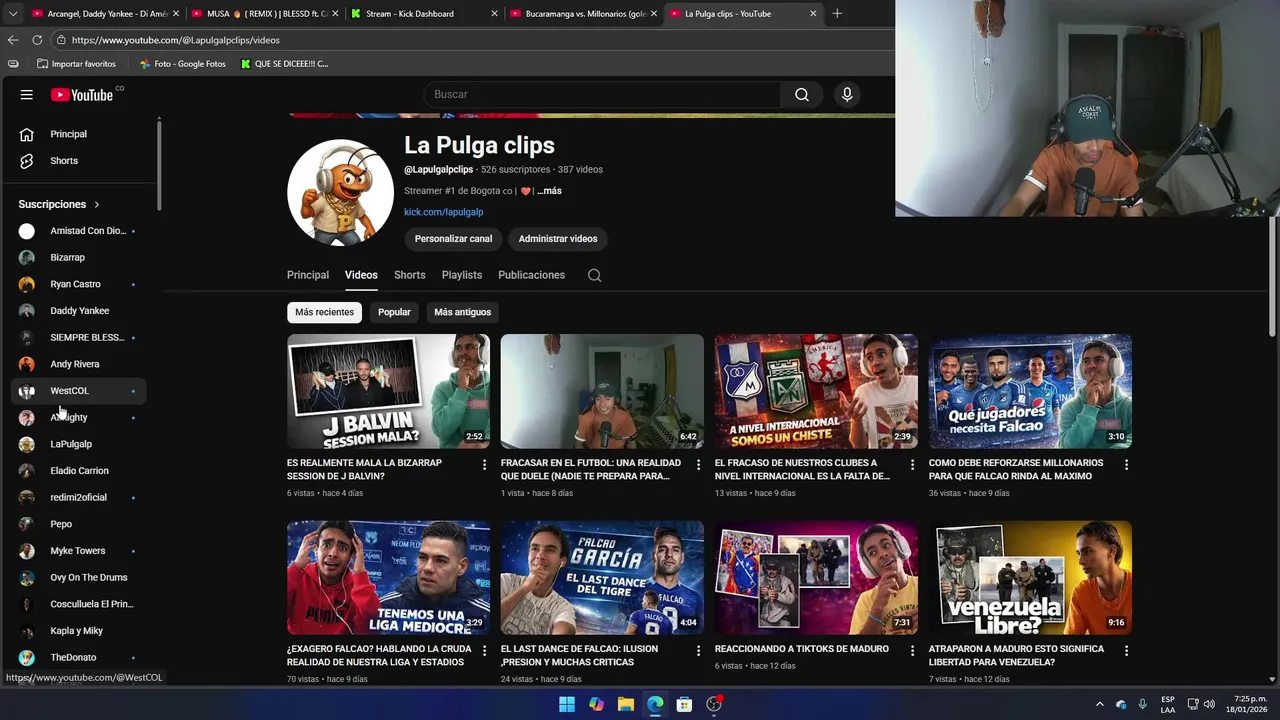Open Bizarrap subscription in sidebar
This screenshot has height=720, width=1280.
coord(79,258)
